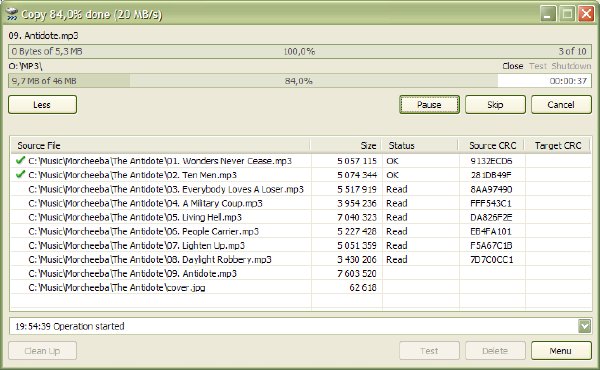Click the Clean Up button
600x370 pixels.
42,350
